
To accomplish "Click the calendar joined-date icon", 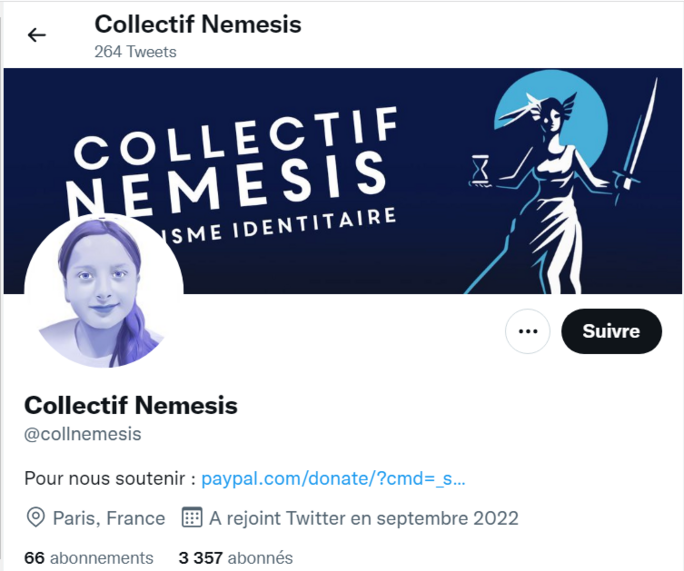I will click(x=192, y=518).
